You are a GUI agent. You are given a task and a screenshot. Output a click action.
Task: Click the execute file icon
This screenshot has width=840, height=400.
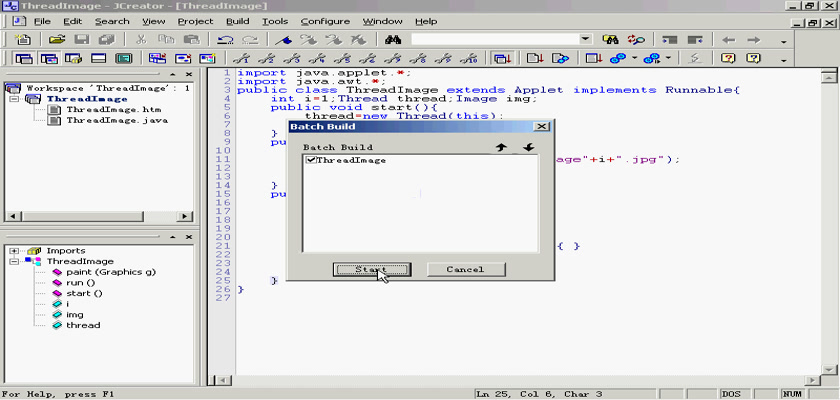click(560, 58)
